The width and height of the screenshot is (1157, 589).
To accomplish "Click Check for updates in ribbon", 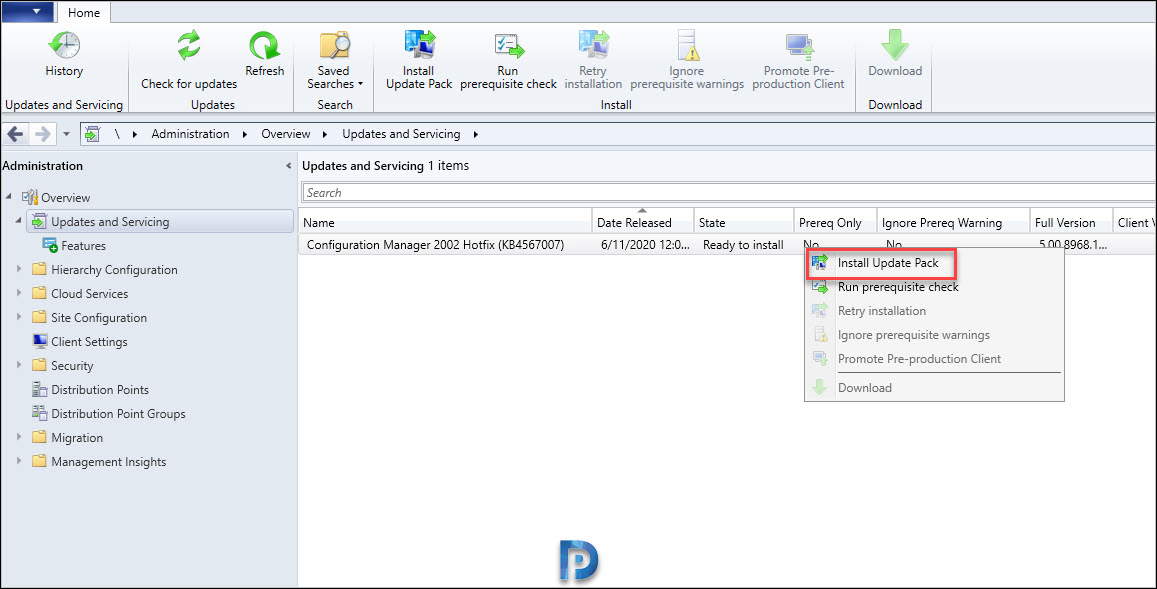I will [189, 61].
